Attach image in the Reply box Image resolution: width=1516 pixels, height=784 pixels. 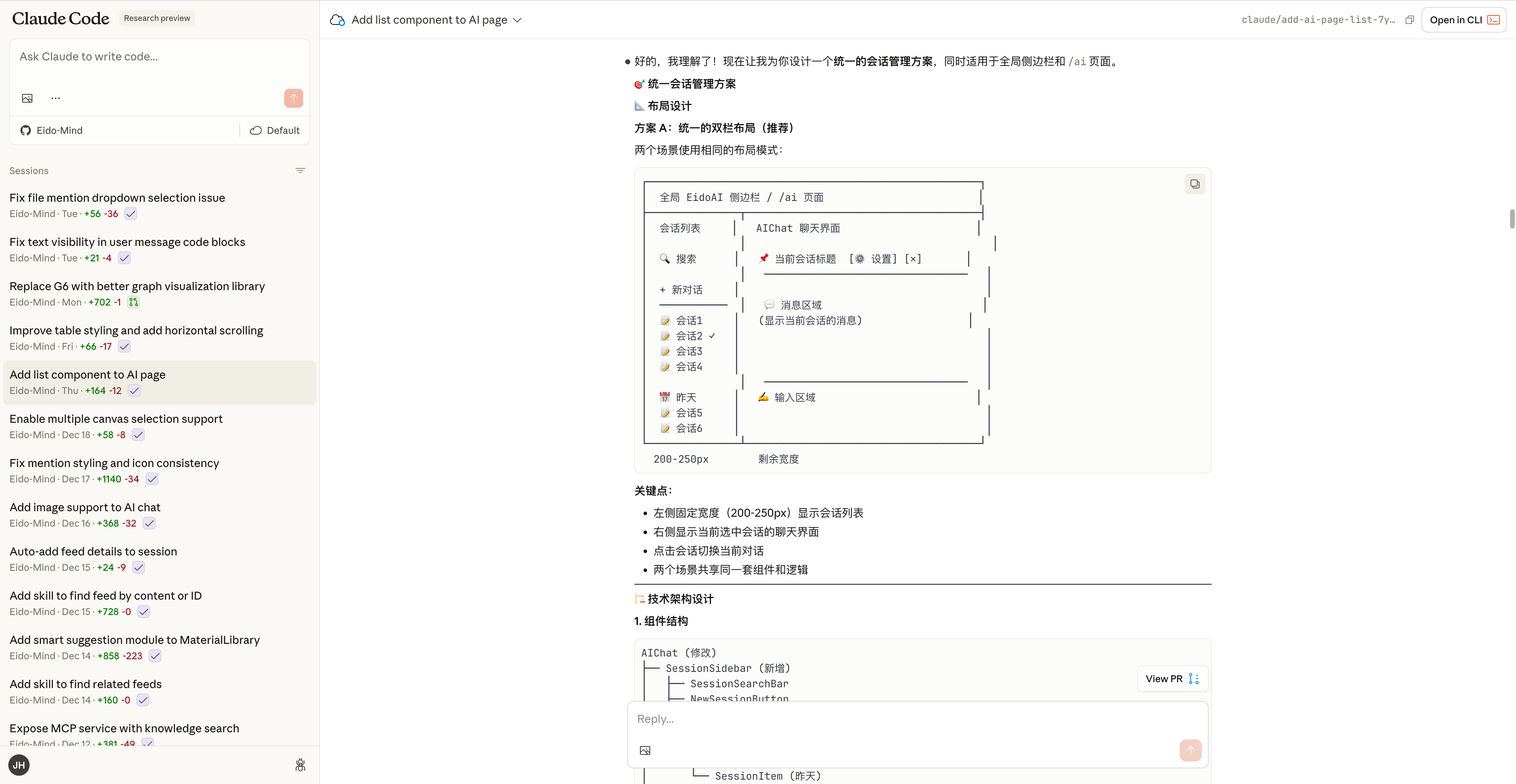pyautogui.click(x=645, y=750)
